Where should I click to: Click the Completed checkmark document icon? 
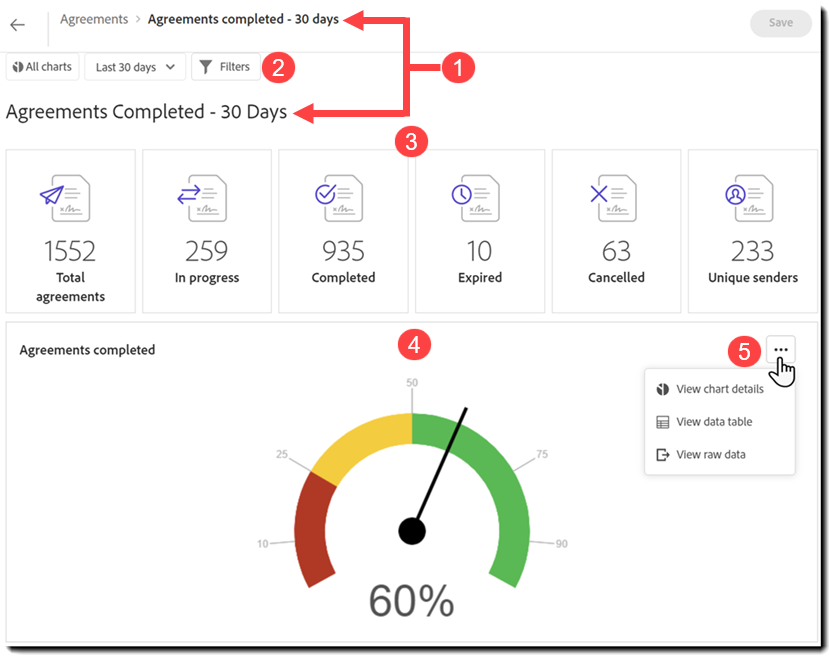(338, 198)
